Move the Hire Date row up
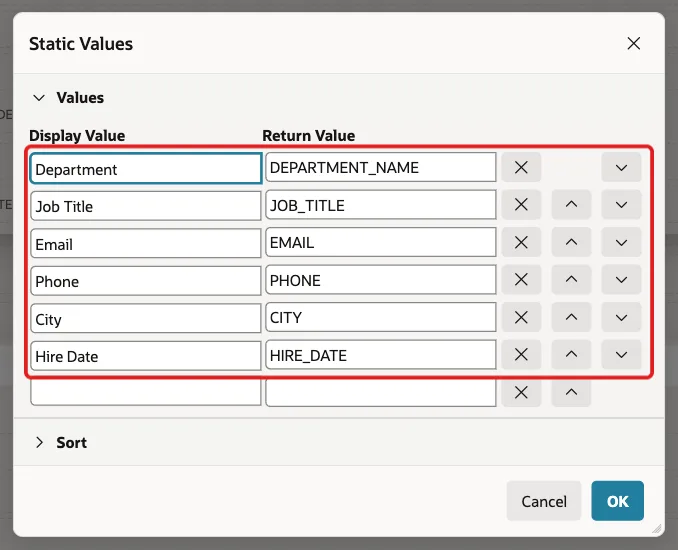Screen dimensions: 678x550 pyautogui.click(x=571, y=355)
